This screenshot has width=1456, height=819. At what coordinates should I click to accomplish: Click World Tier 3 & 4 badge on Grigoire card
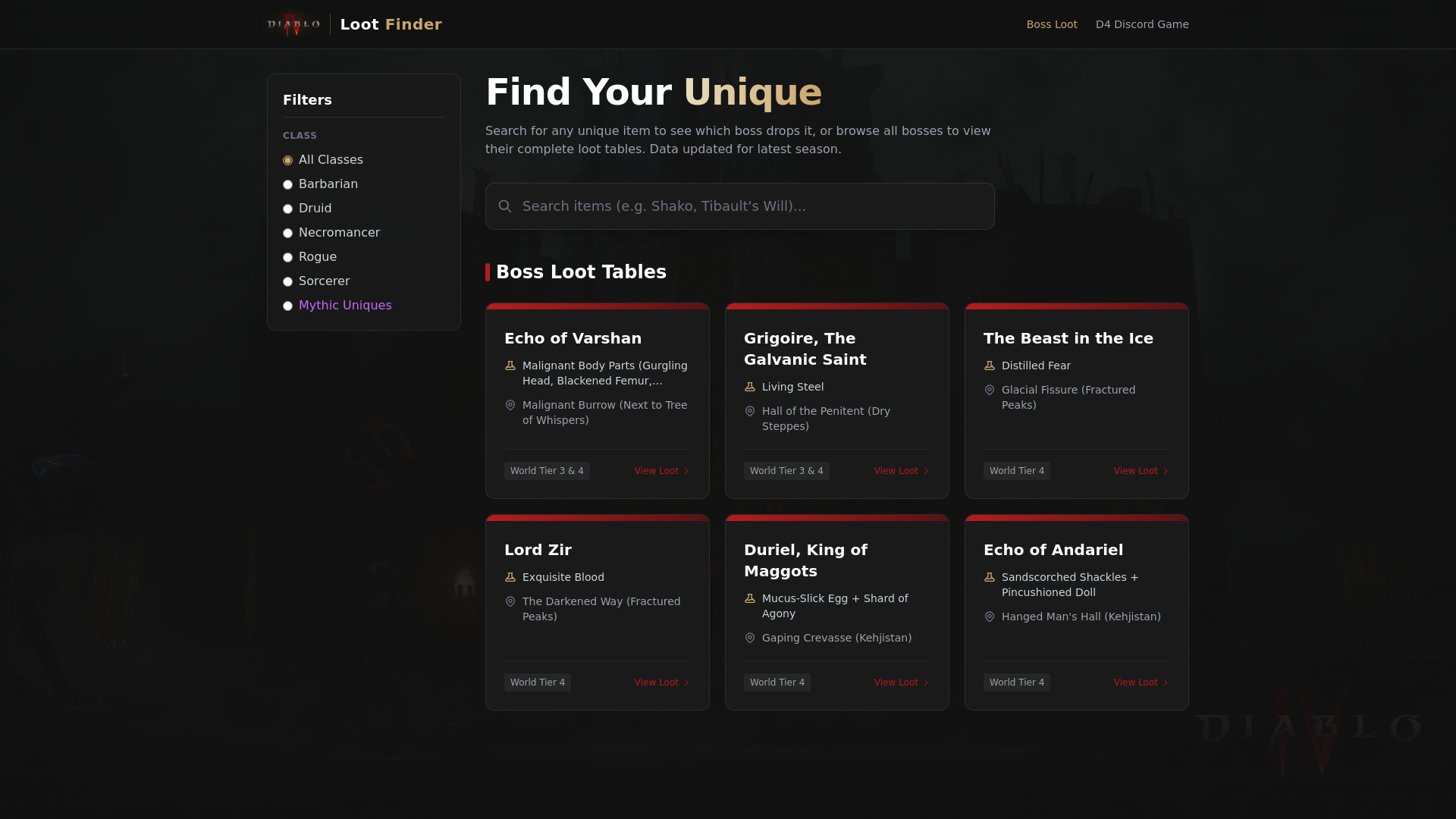click(x=786, y=471)
